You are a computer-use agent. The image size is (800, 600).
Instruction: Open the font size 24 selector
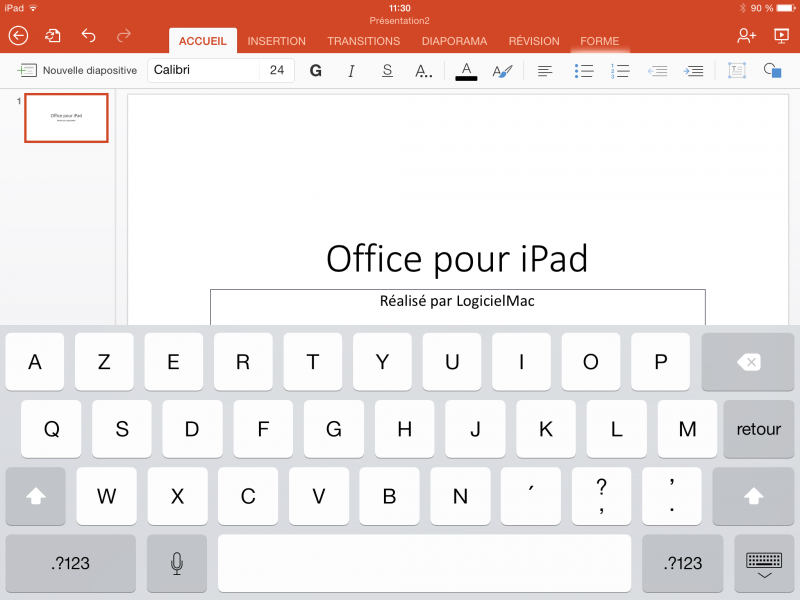pyautogui.click(x=277, y=70)
